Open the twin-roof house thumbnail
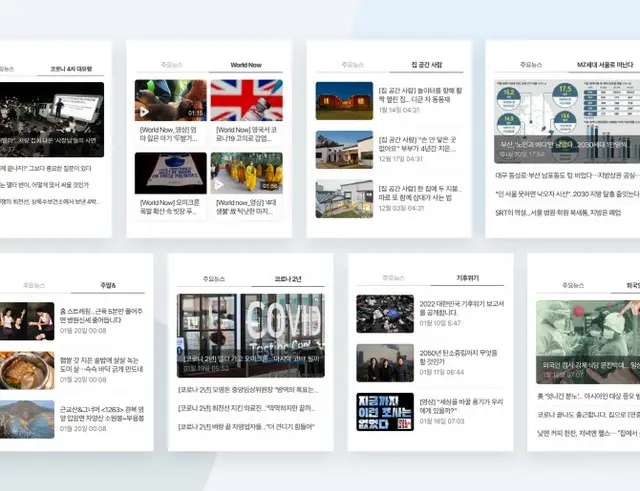 click(344, 199)
